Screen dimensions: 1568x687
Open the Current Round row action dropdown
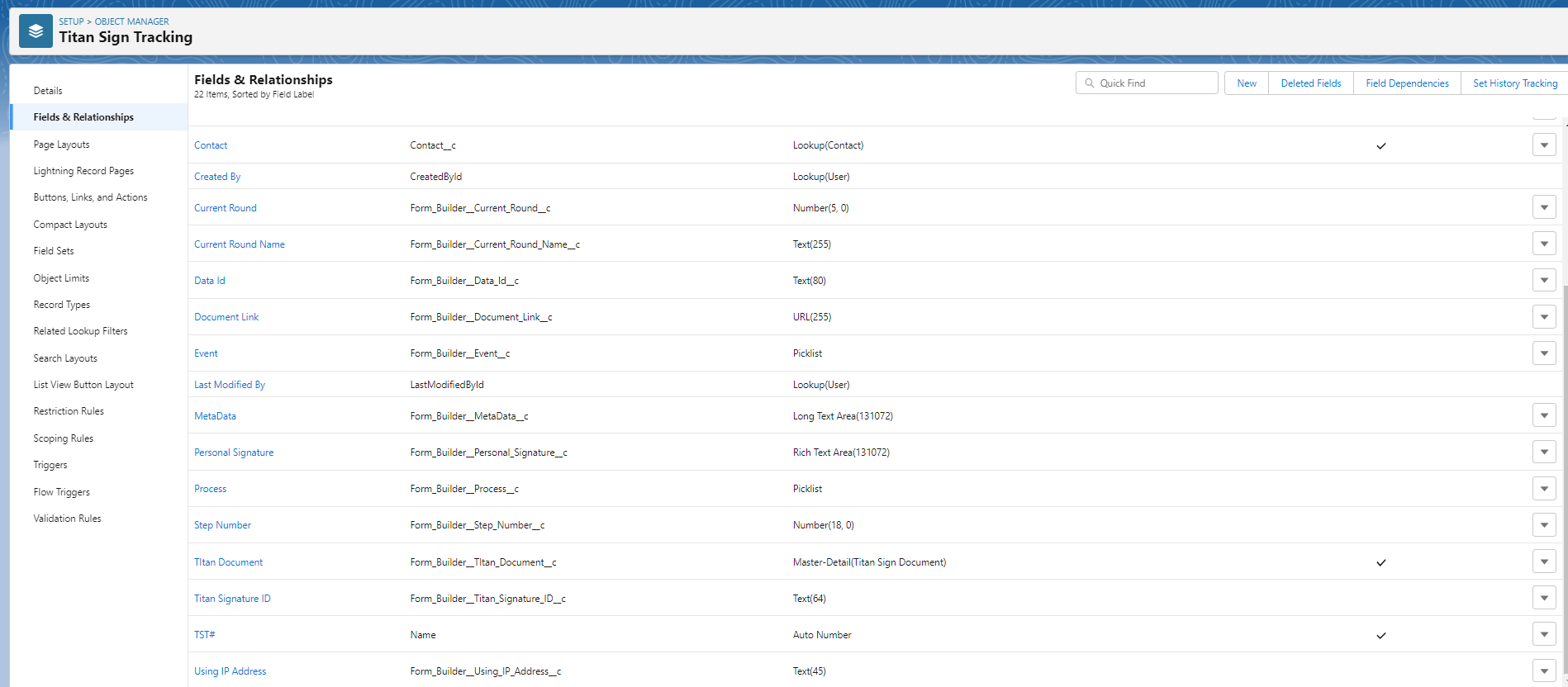(x=1544, y=207)
